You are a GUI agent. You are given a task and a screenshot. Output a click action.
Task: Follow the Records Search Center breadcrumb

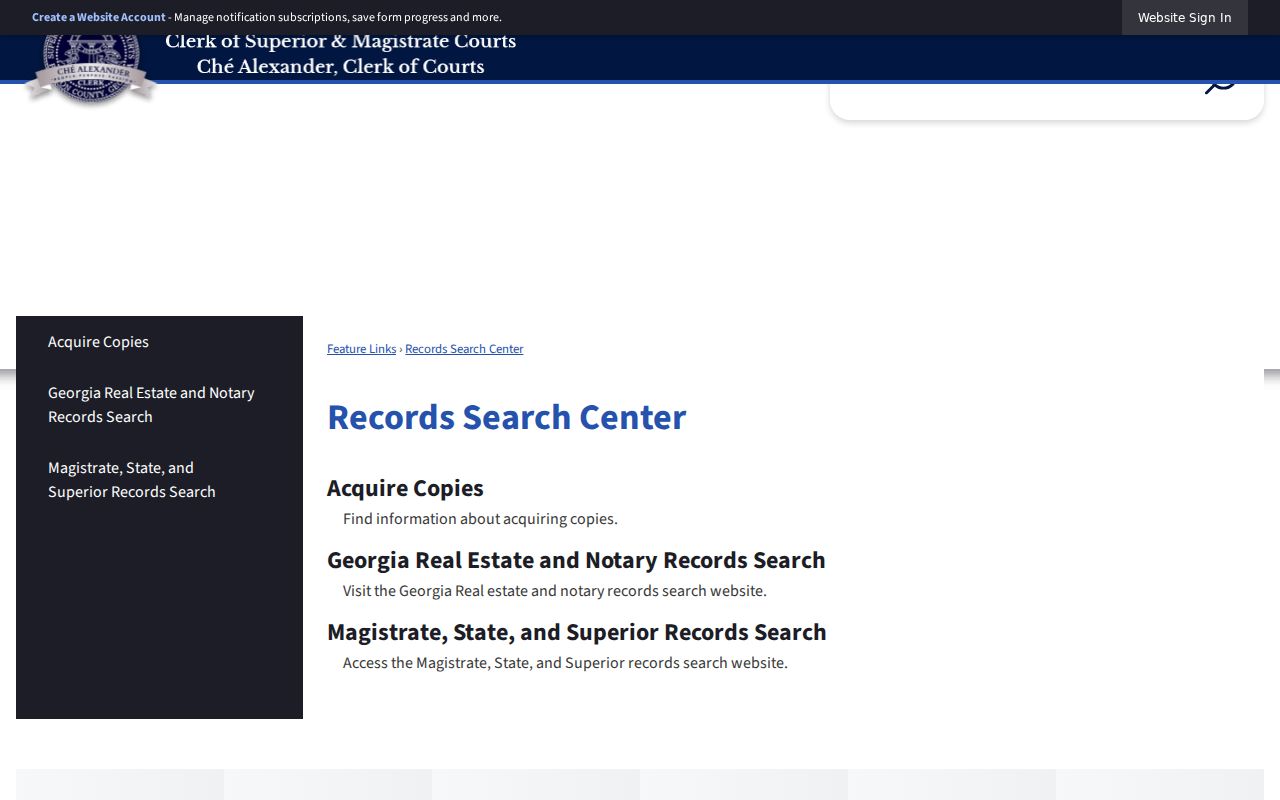(x=464, y=349)
